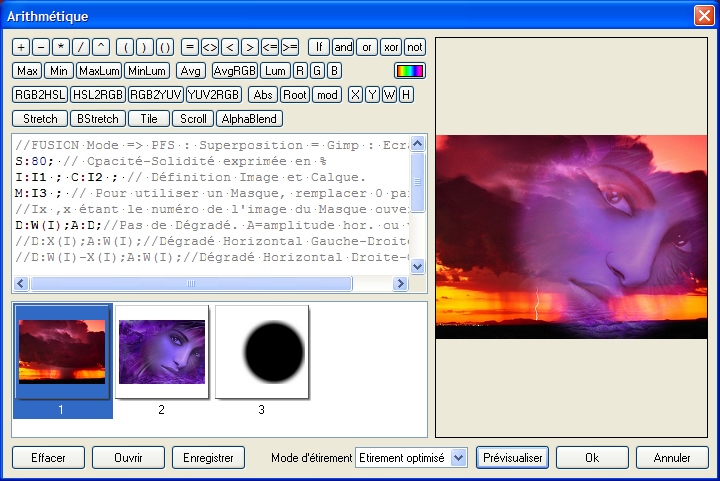Insert the paired parentheses button
Screen dimensions: 720x481
coord(165,47)
